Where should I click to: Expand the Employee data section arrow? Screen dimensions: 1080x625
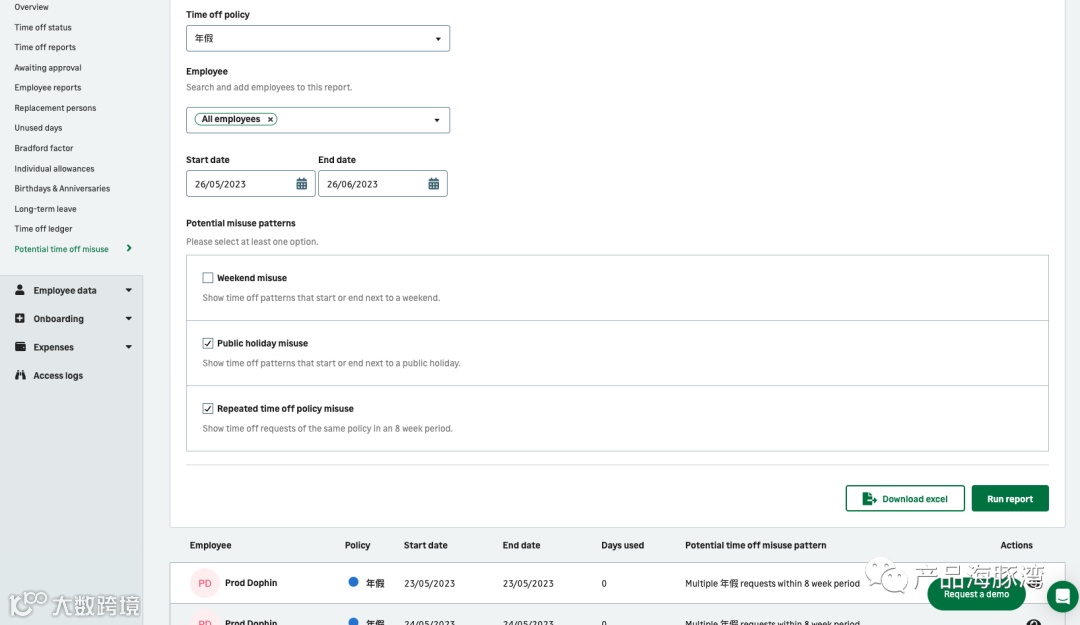point(128,290)
